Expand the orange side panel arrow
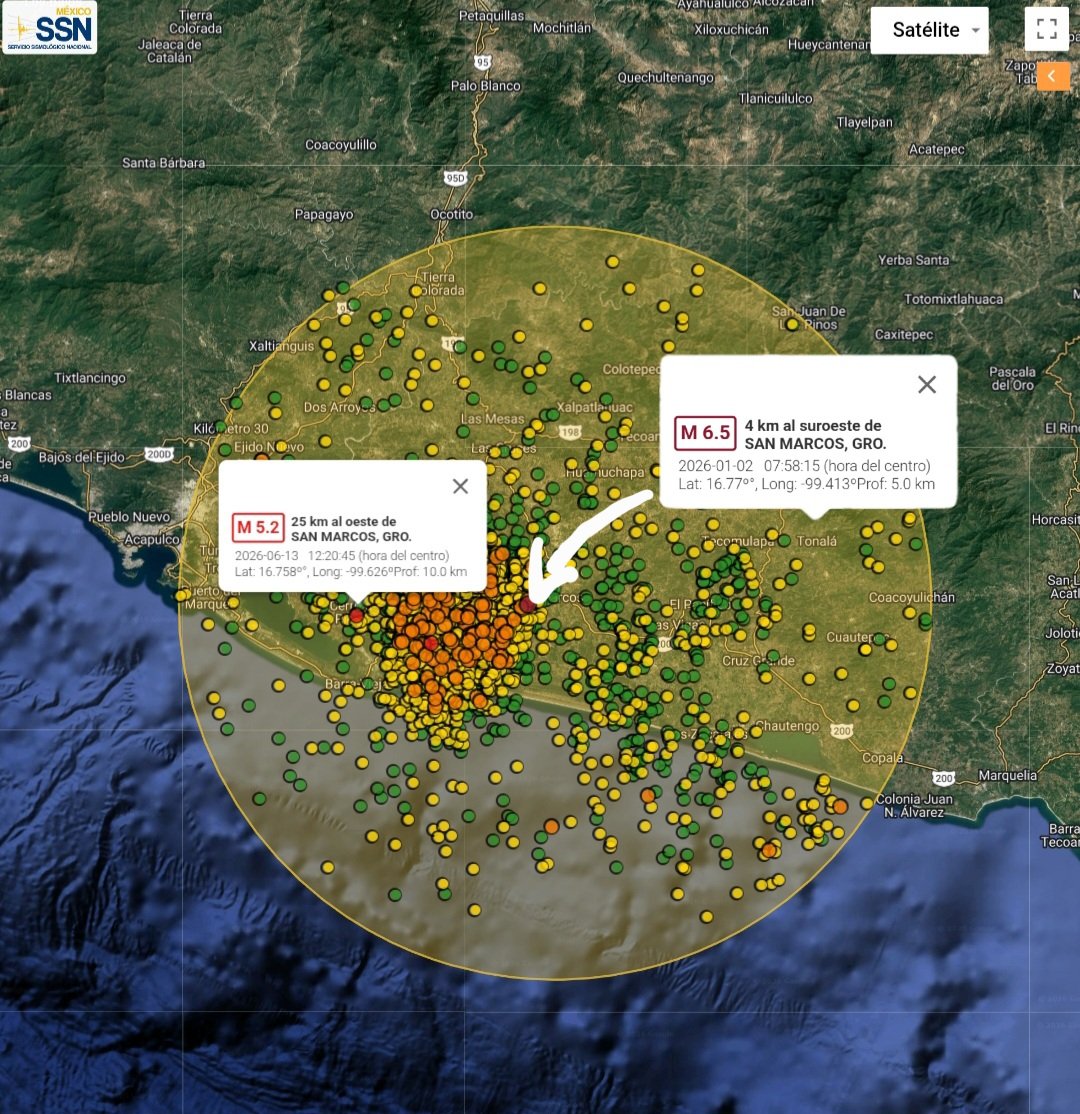The image size is (1080, 1114). (x=1053, y=76)
